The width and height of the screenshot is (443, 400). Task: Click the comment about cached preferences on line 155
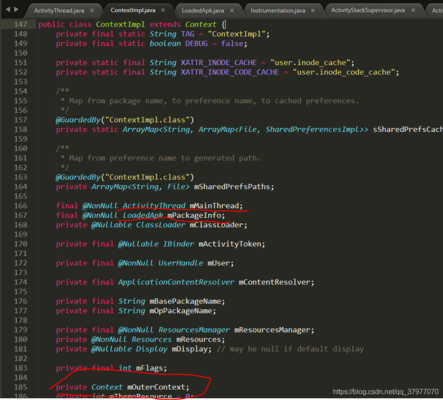[210, 101]
